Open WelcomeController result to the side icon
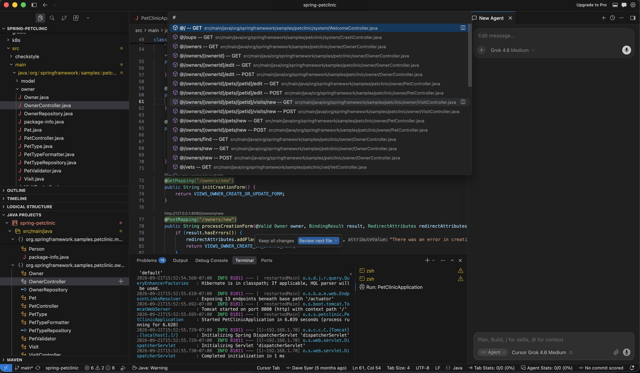The image size is (640, 373). point(463,28)
